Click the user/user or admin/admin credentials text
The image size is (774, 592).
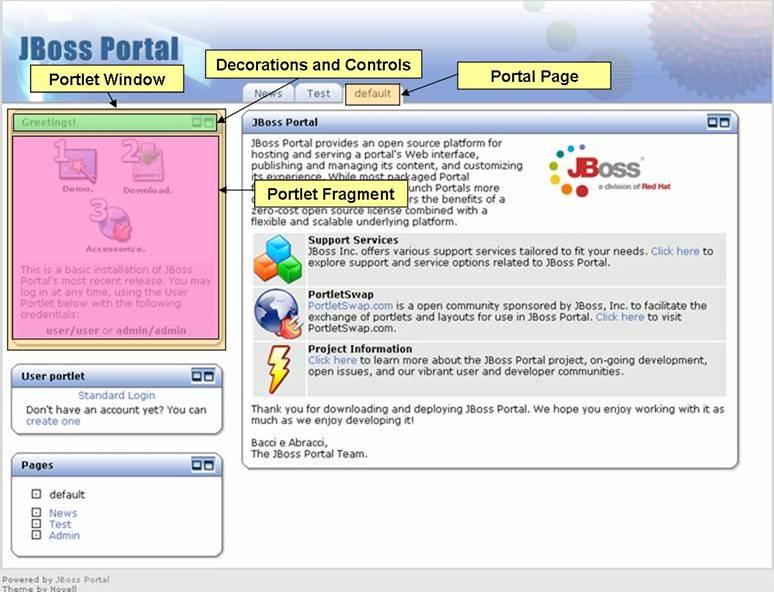(x=116, y=330)
